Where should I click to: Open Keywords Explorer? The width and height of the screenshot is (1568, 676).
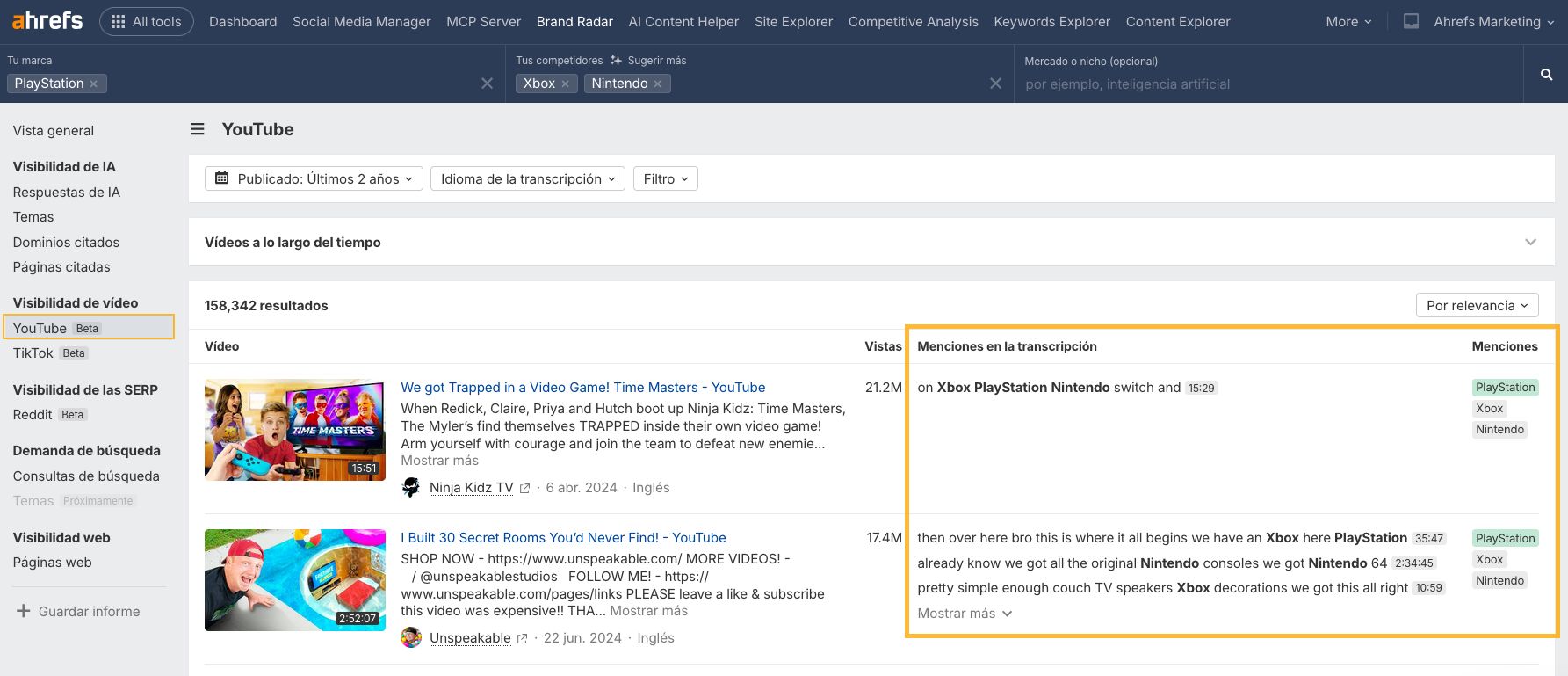point(1052,21)
